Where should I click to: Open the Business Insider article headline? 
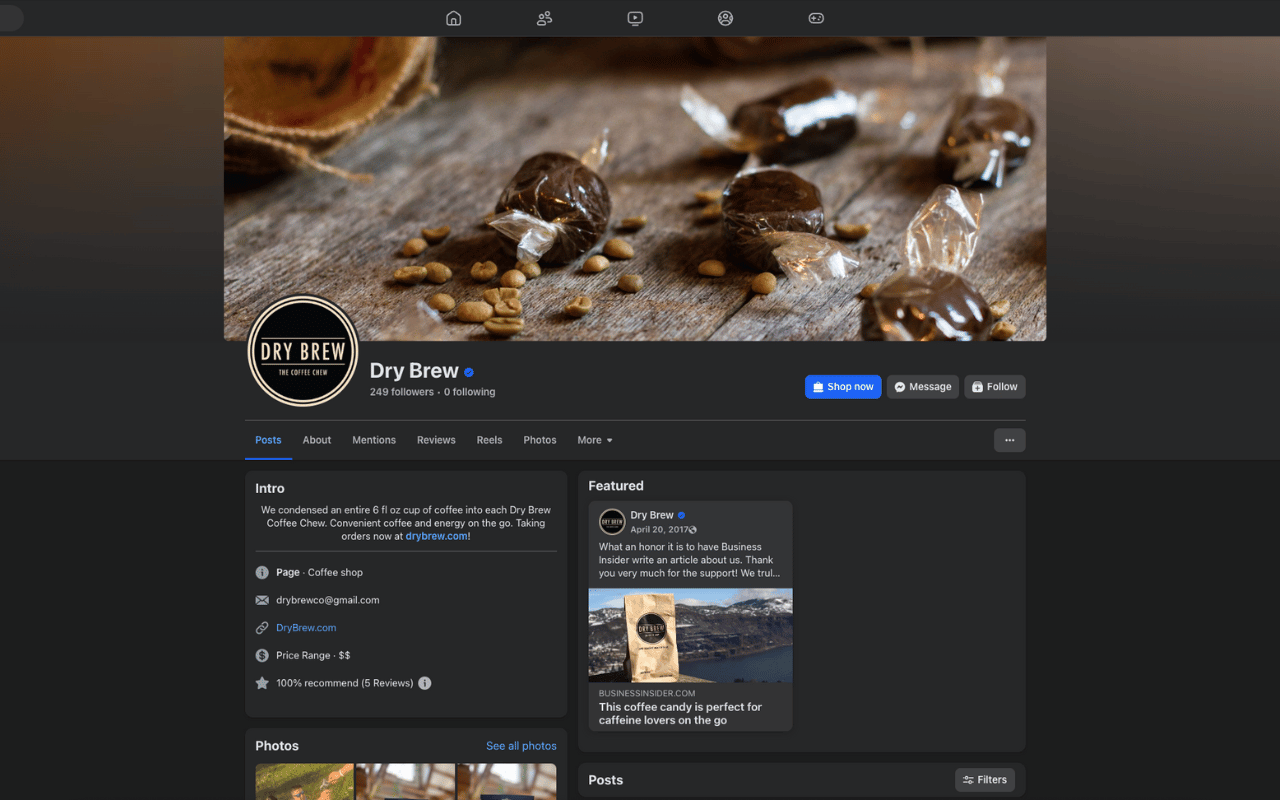[x=680, y=713]
